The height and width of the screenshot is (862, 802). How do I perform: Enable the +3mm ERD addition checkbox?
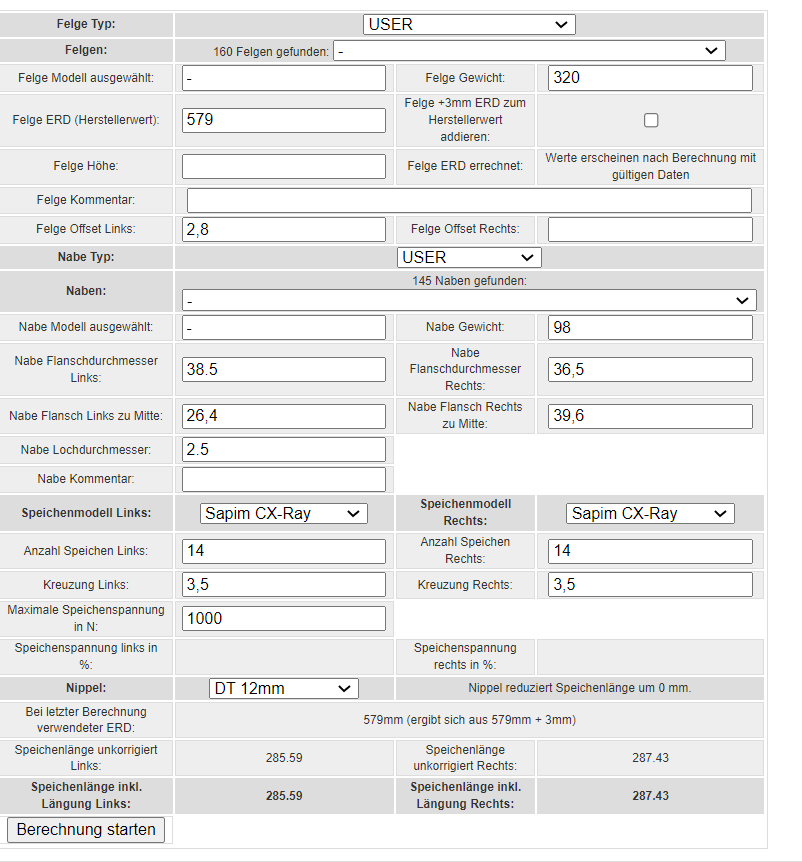point(651,120)
